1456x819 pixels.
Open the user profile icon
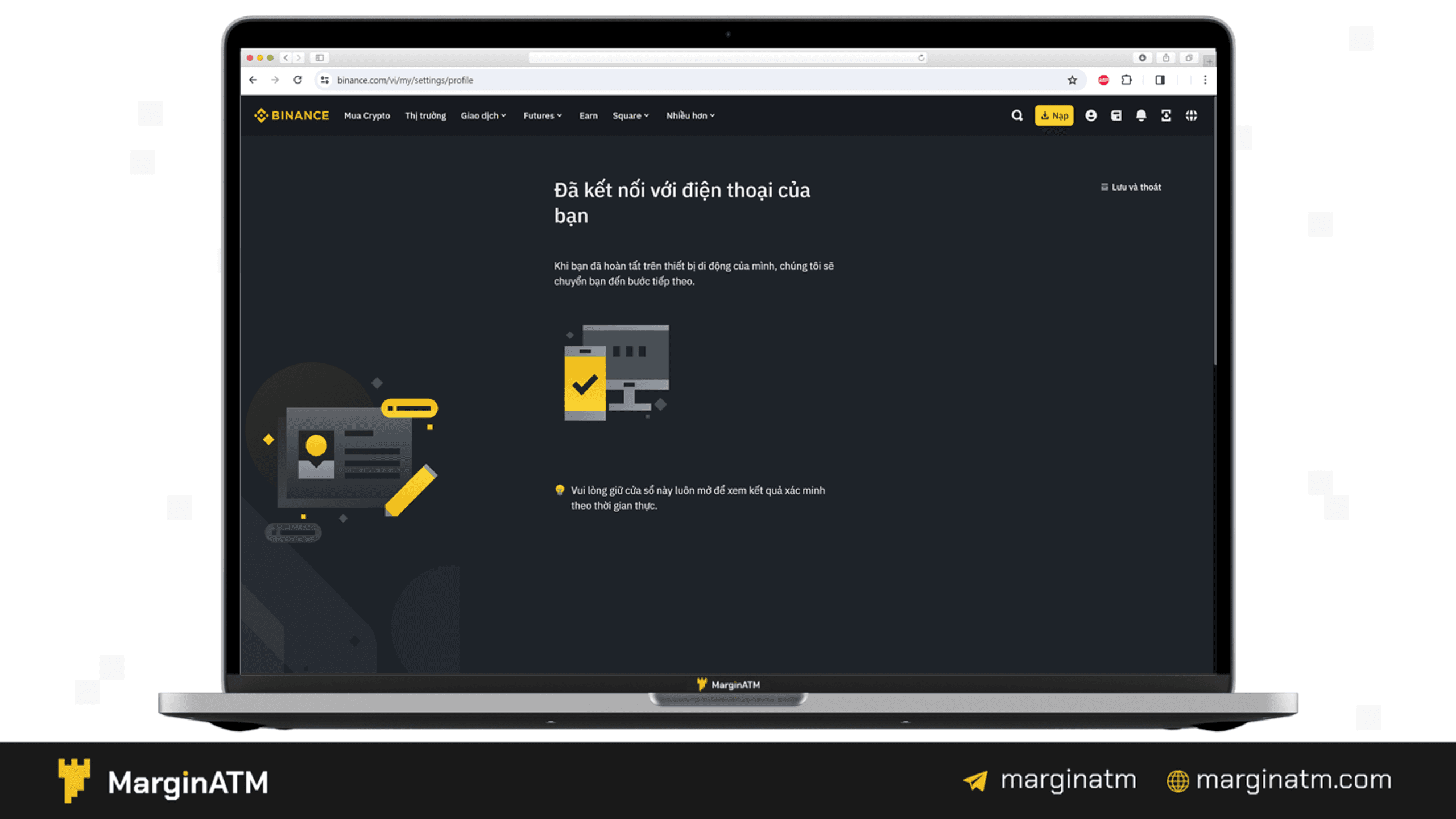tap(1091, 115)
